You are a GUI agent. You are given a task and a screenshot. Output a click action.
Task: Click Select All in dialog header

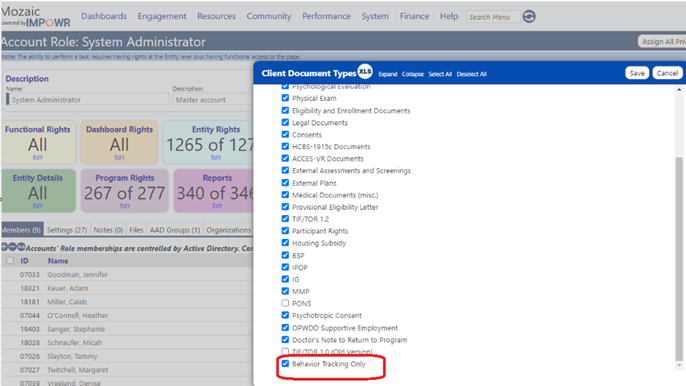(440, 74)
